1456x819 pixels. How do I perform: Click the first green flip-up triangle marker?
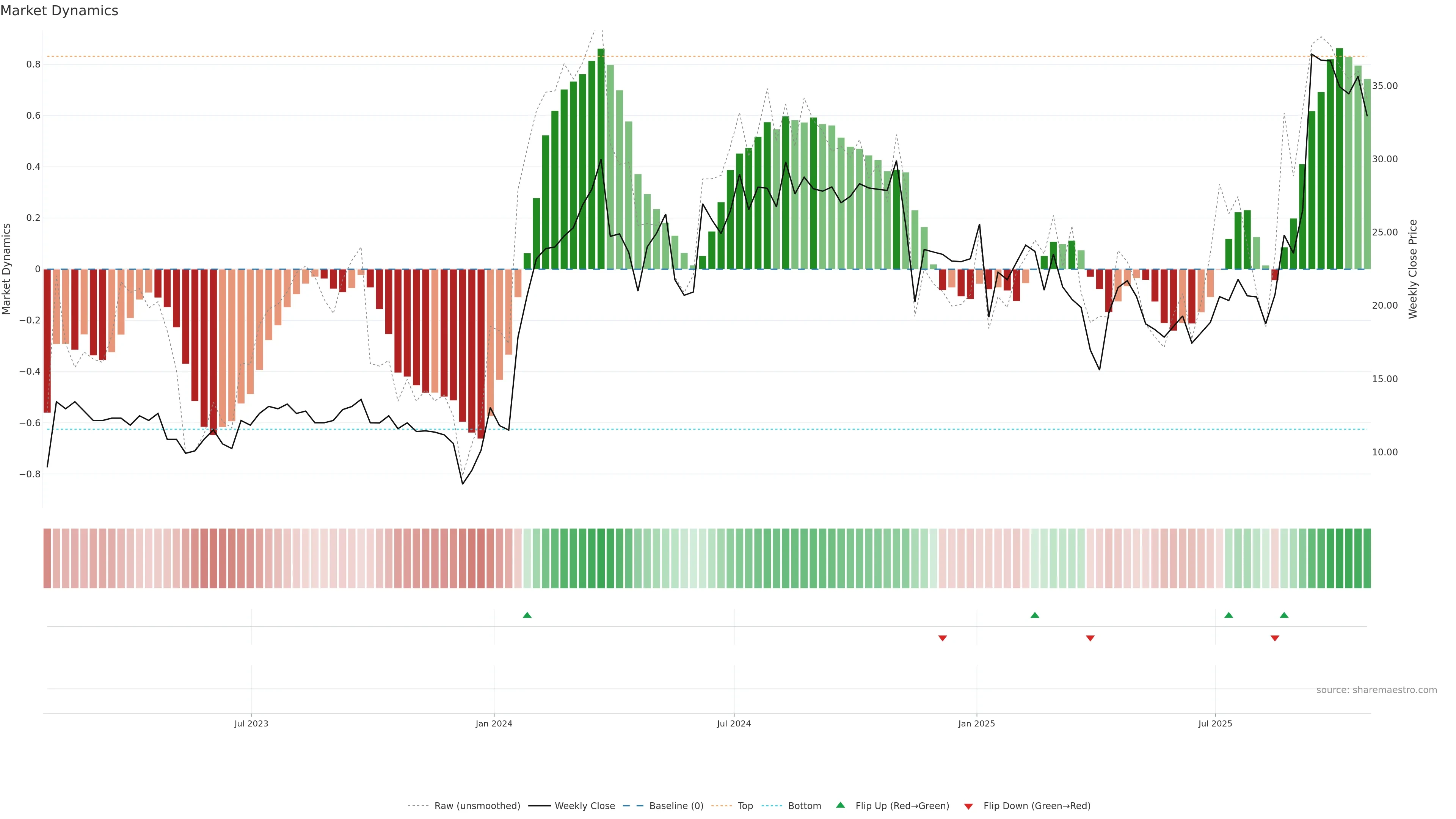[527, 615]
